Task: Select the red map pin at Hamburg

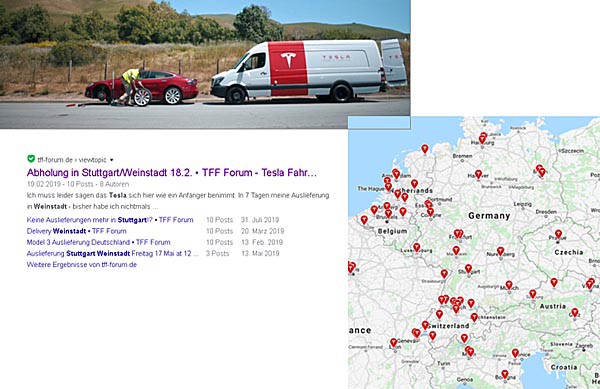Action: point(483,138)
